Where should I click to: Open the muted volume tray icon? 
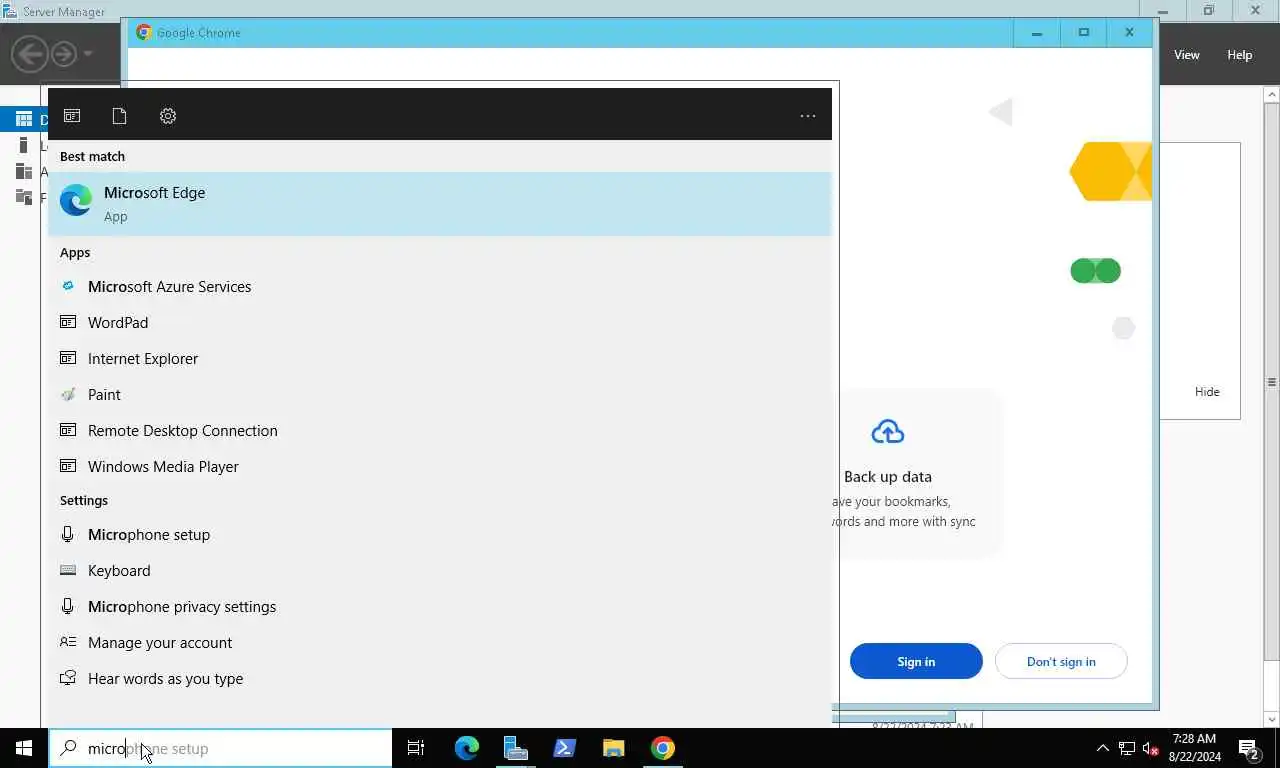click(1150, 748)
